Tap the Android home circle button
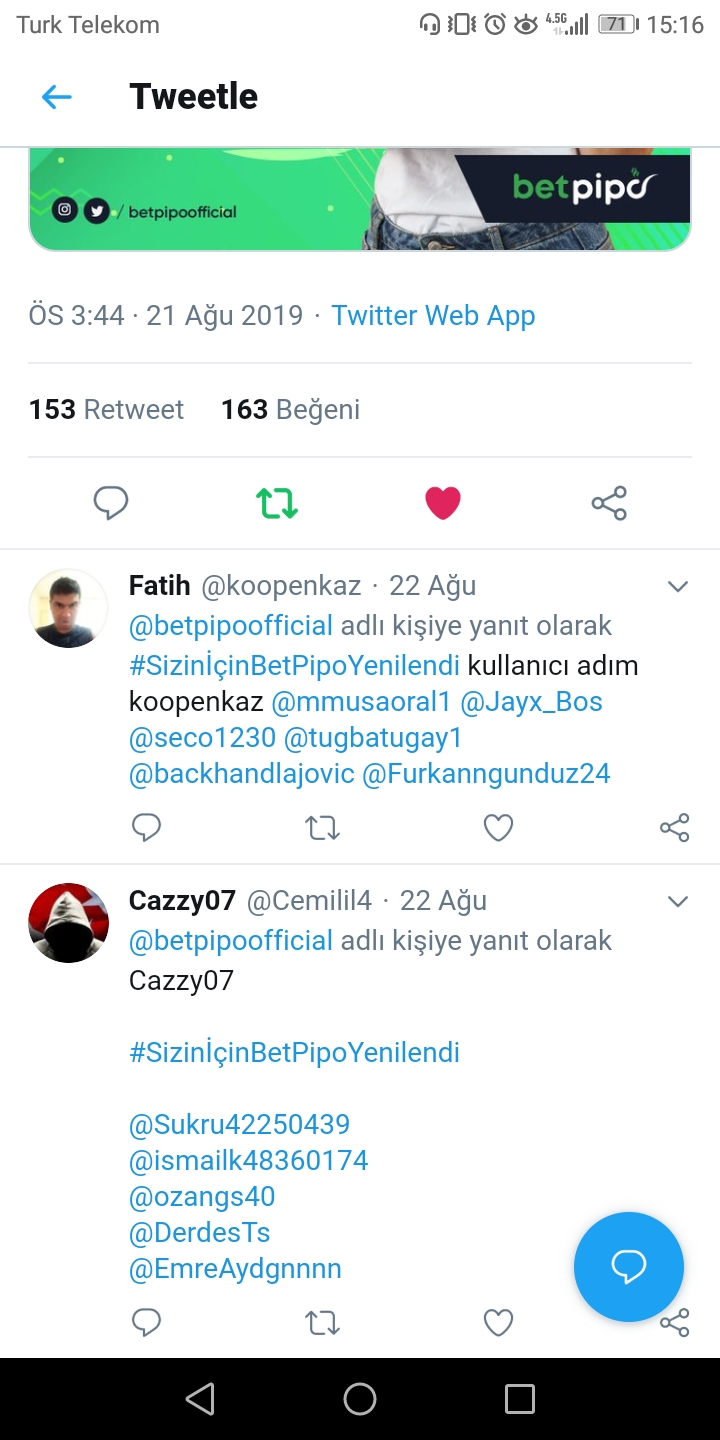 [x=360, y=1399]
